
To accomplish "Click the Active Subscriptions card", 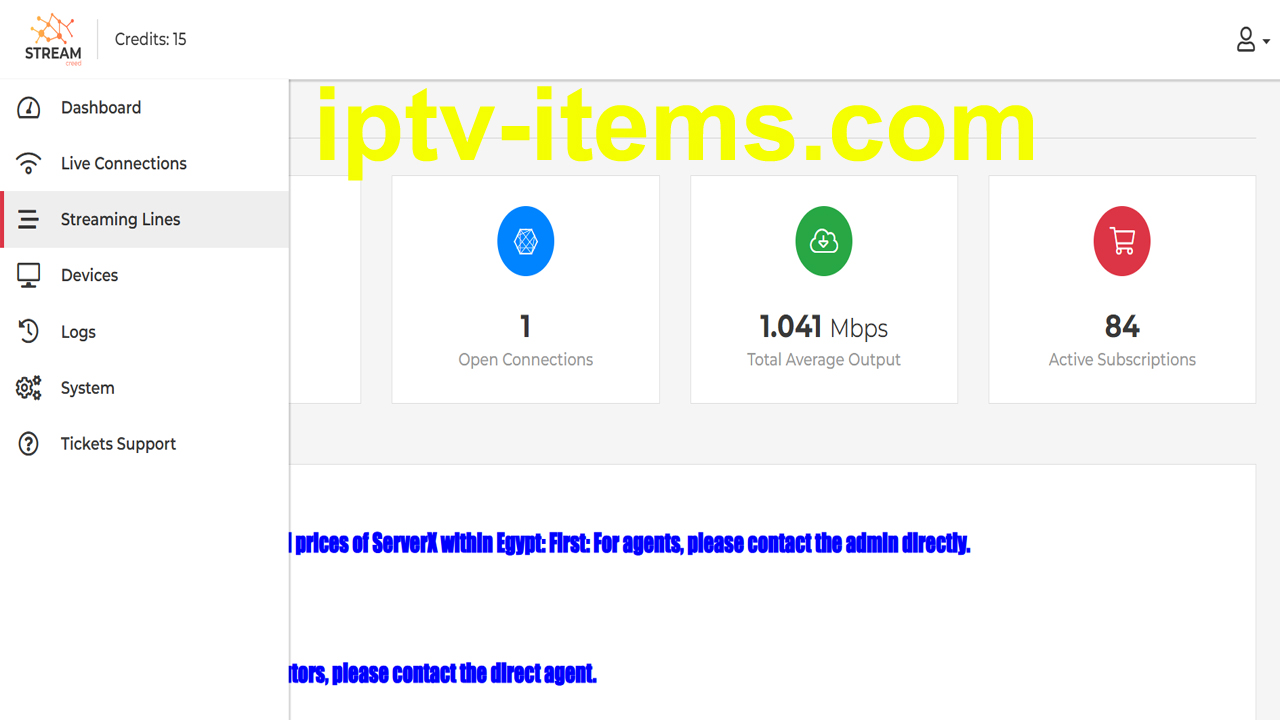I will [x=1122, y=290].
